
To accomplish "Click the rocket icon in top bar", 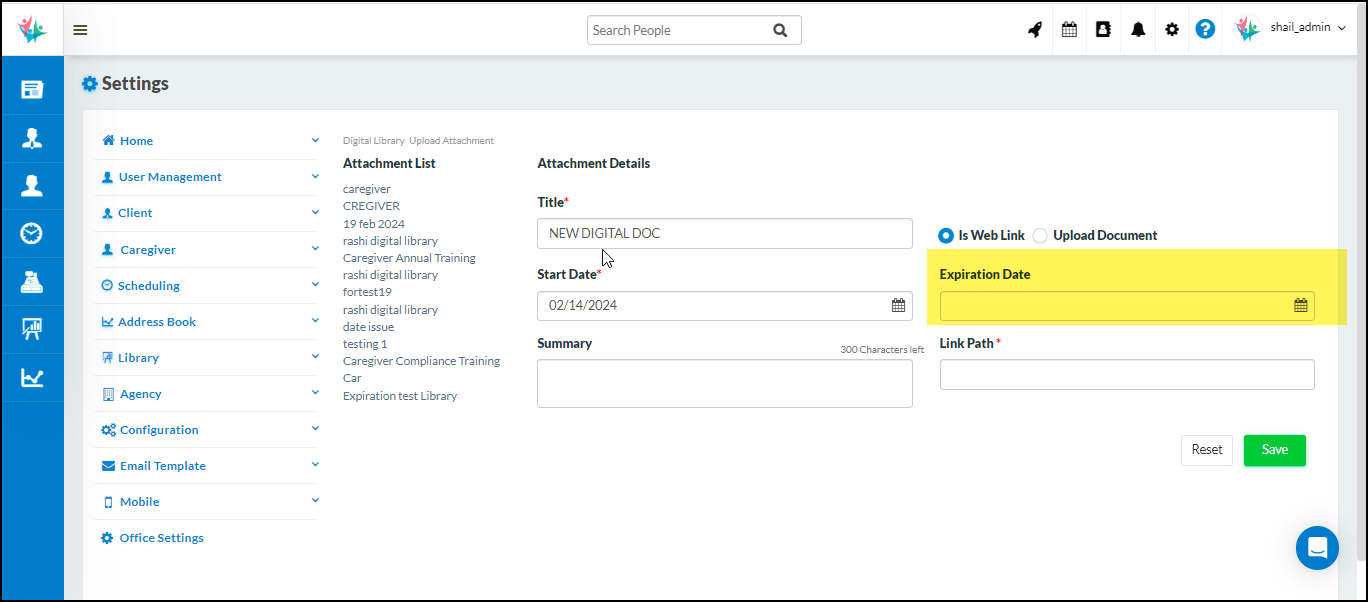I will [1035, 30].
